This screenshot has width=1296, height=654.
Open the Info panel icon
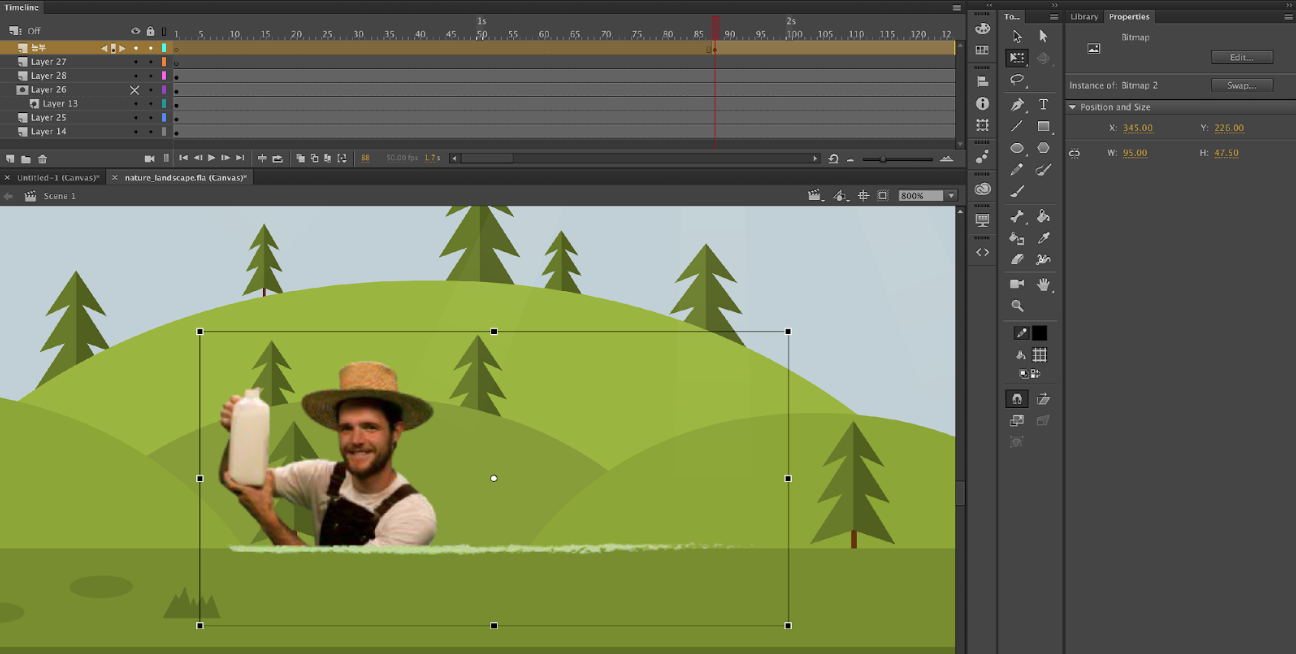click(982, 104)
